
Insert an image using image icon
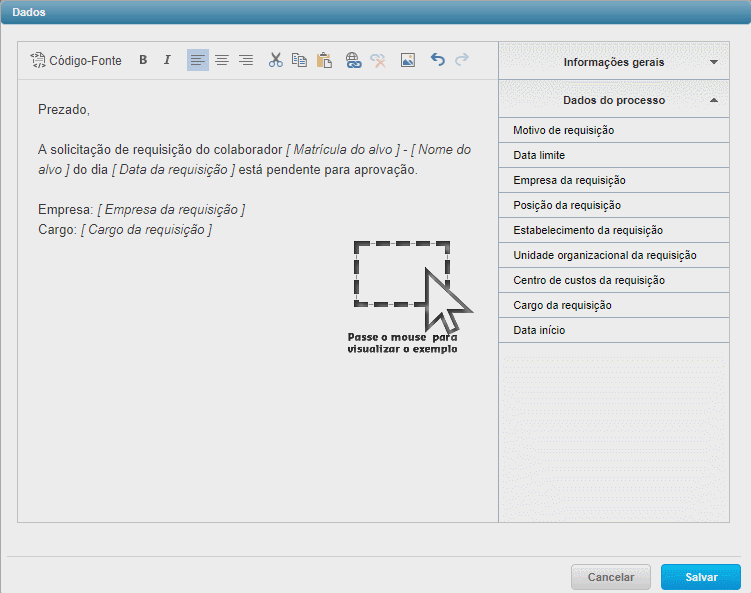click(x=407, y=60)
